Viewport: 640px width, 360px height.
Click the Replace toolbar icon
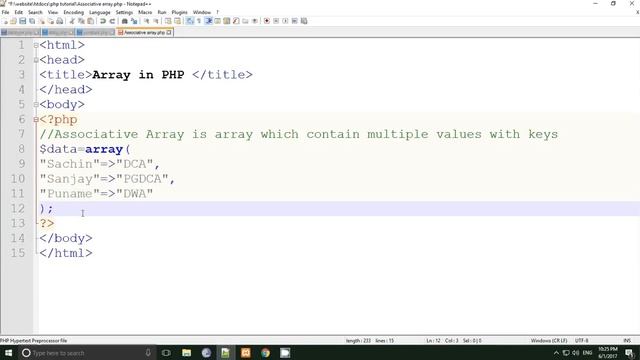point(134,21)
